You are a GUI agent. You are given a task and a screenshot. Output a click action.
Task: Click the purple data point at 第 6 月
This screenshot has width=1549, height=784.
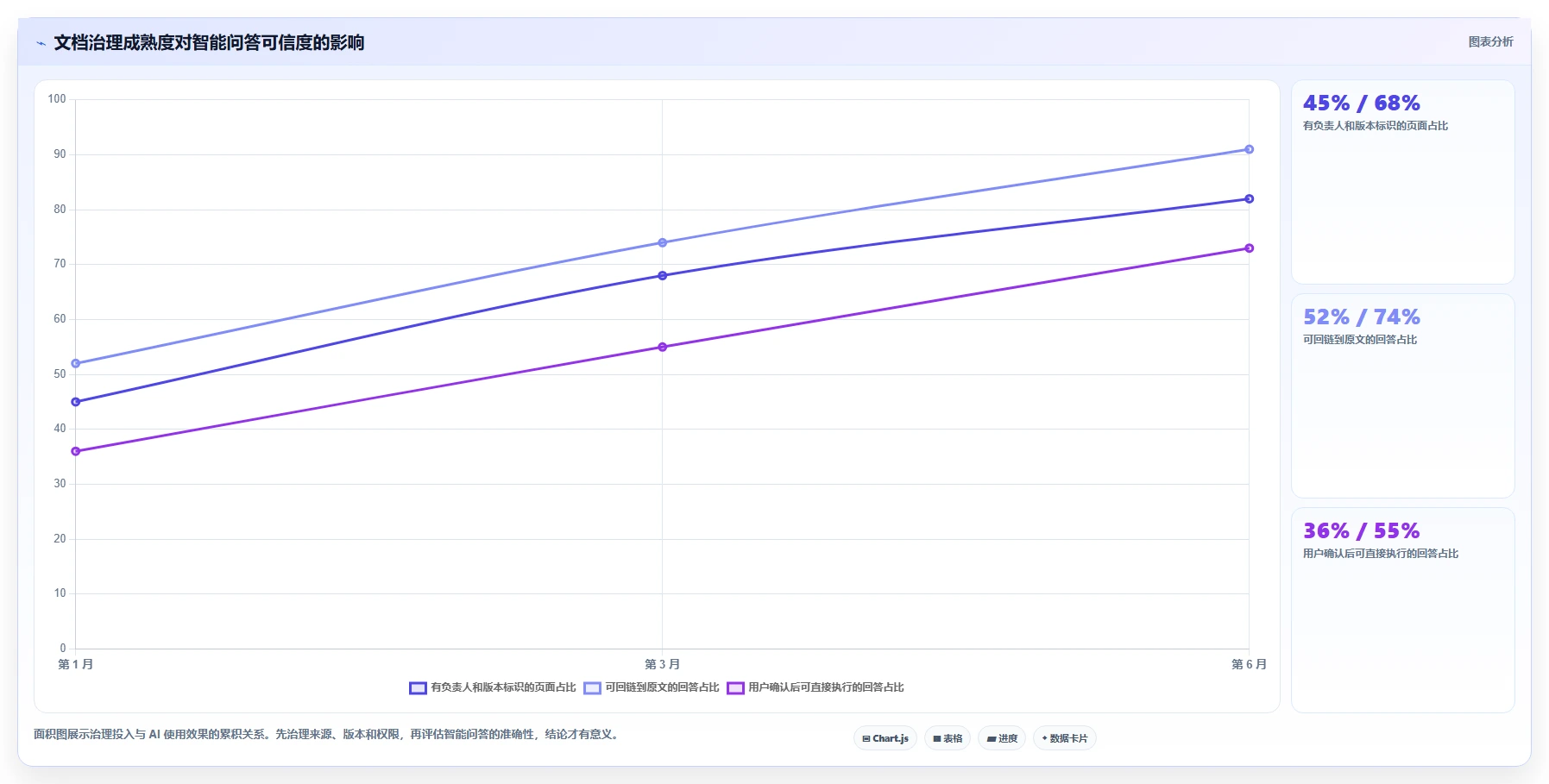point(1249,248)
